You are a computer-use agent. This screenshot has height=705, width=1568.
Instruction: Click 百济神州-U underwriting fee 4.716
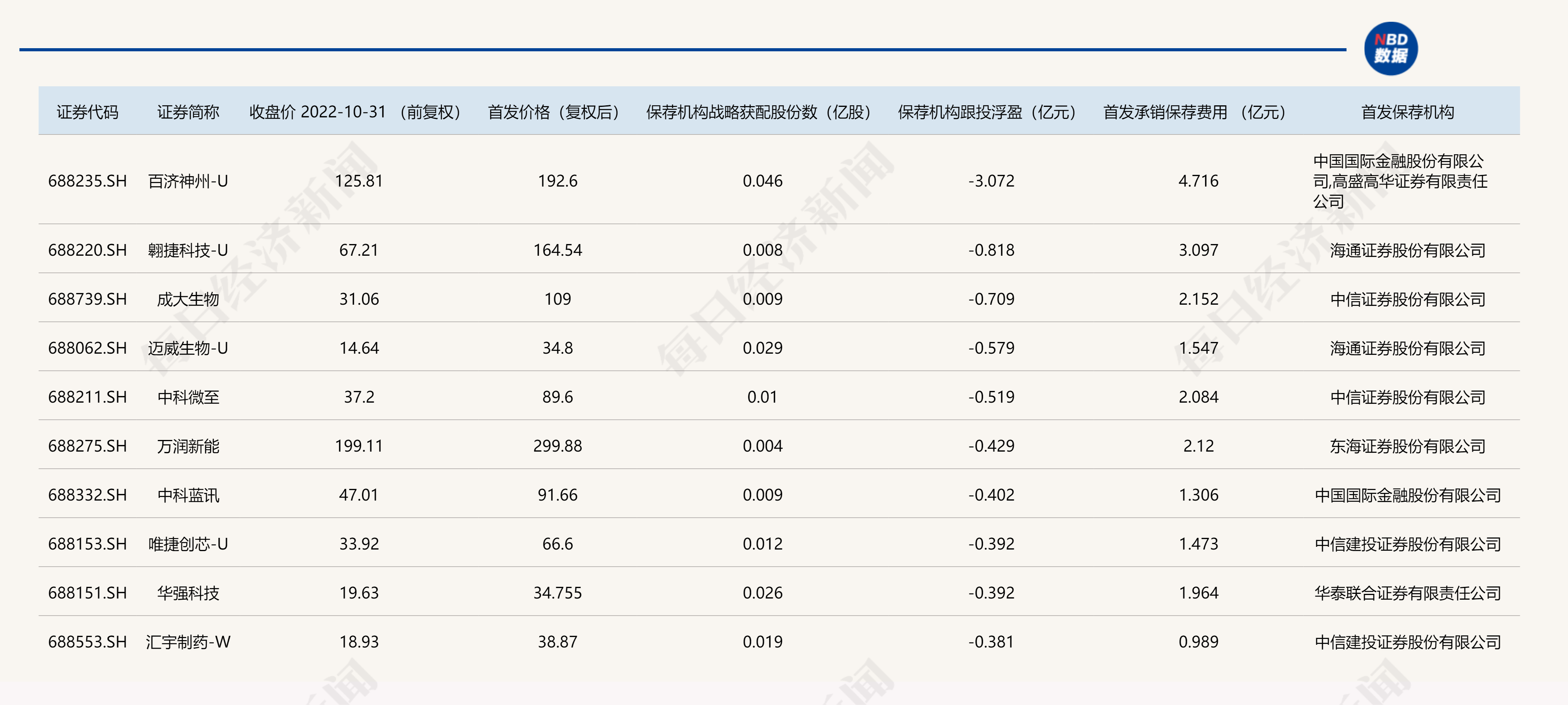pos(1198,181)
